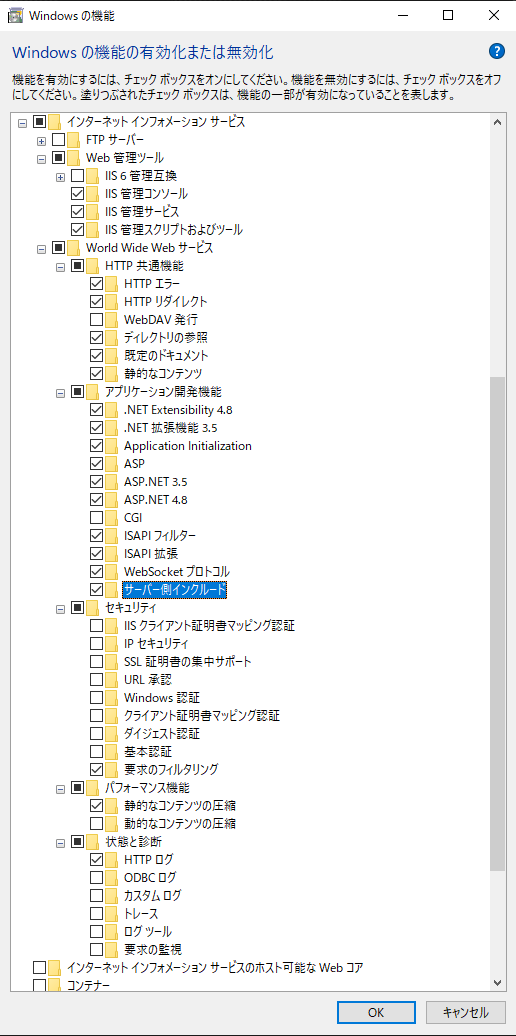The height and width of the screenshot is (1036, 516).
Task: Click the folder icon beside Windows 認証
Action: point(111,698)
